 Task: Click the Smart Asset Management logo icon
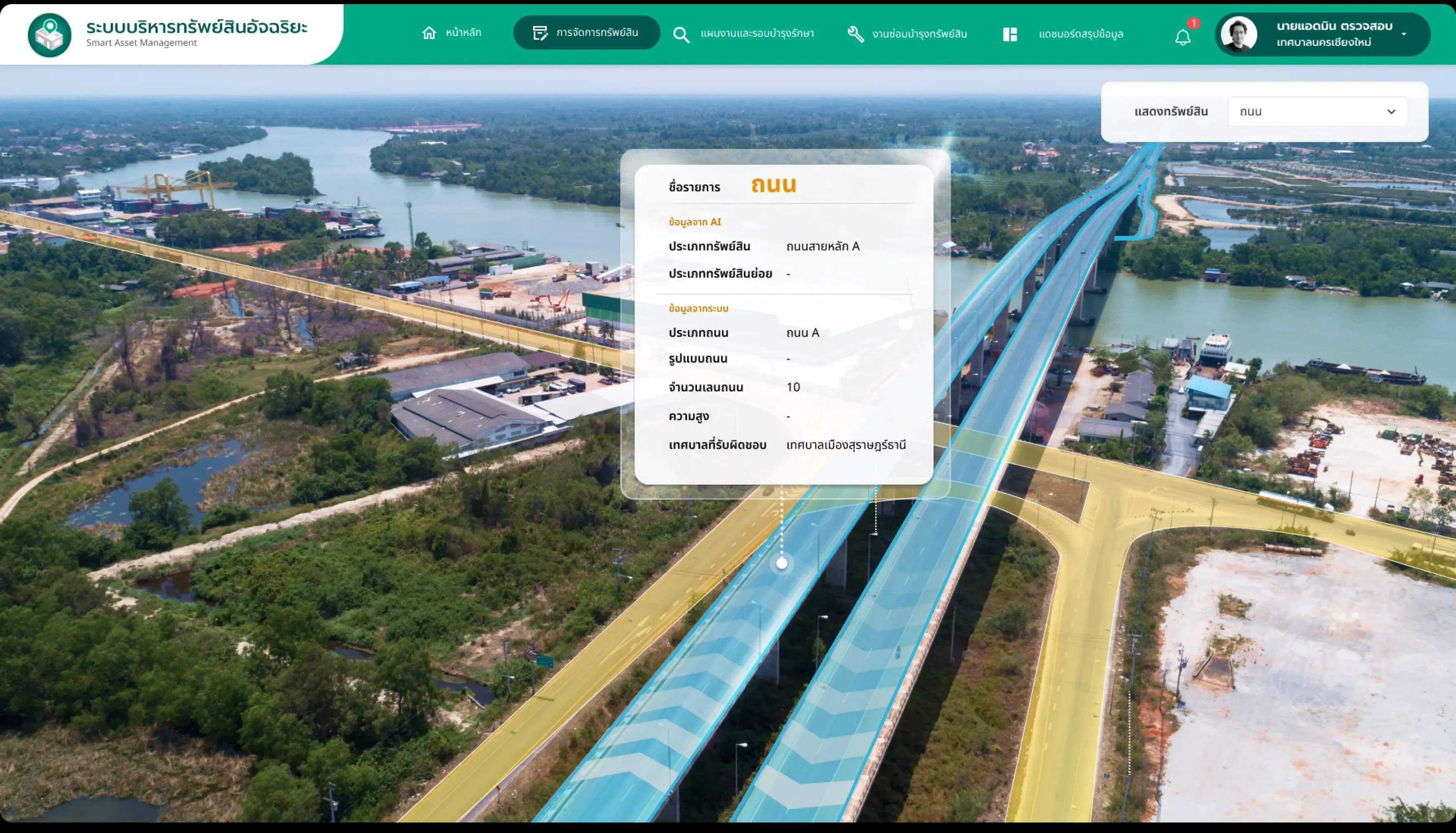[50, 35]
